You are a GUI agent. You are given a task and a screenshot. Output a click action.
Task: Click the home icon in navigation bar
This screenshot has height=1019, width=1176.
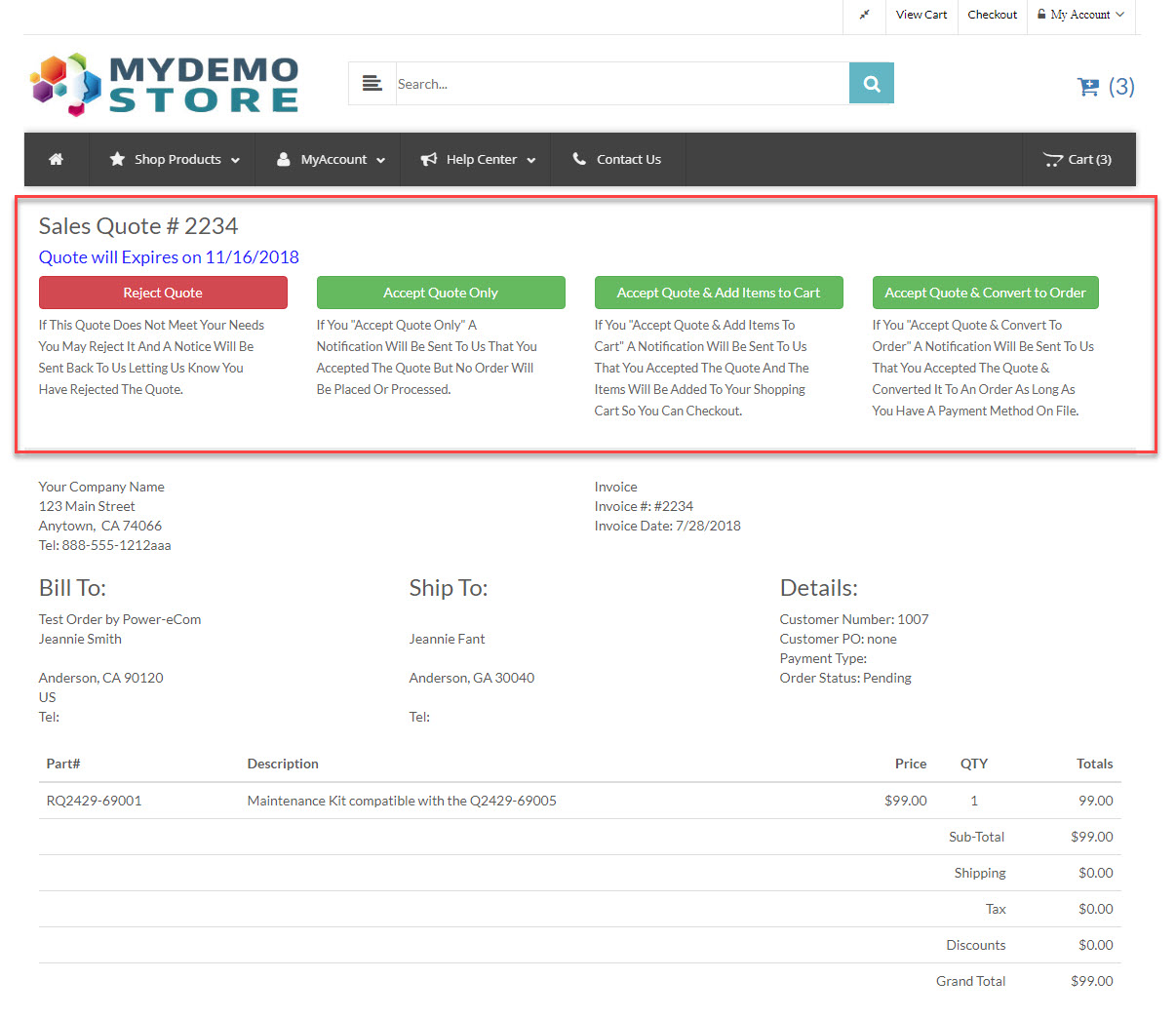coord(57,159)
